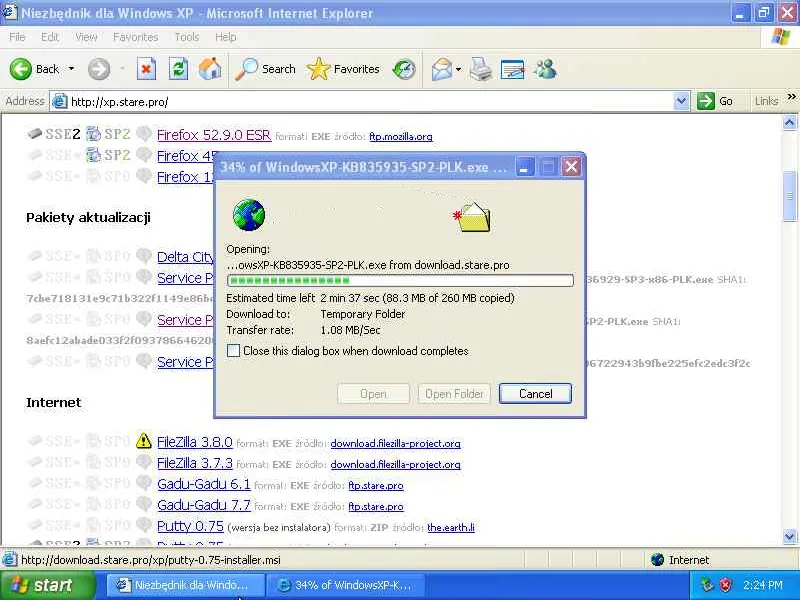
Task: Open the ftp.mozilla.org source link
Action: pyautogui.click(x=401, y=137)
